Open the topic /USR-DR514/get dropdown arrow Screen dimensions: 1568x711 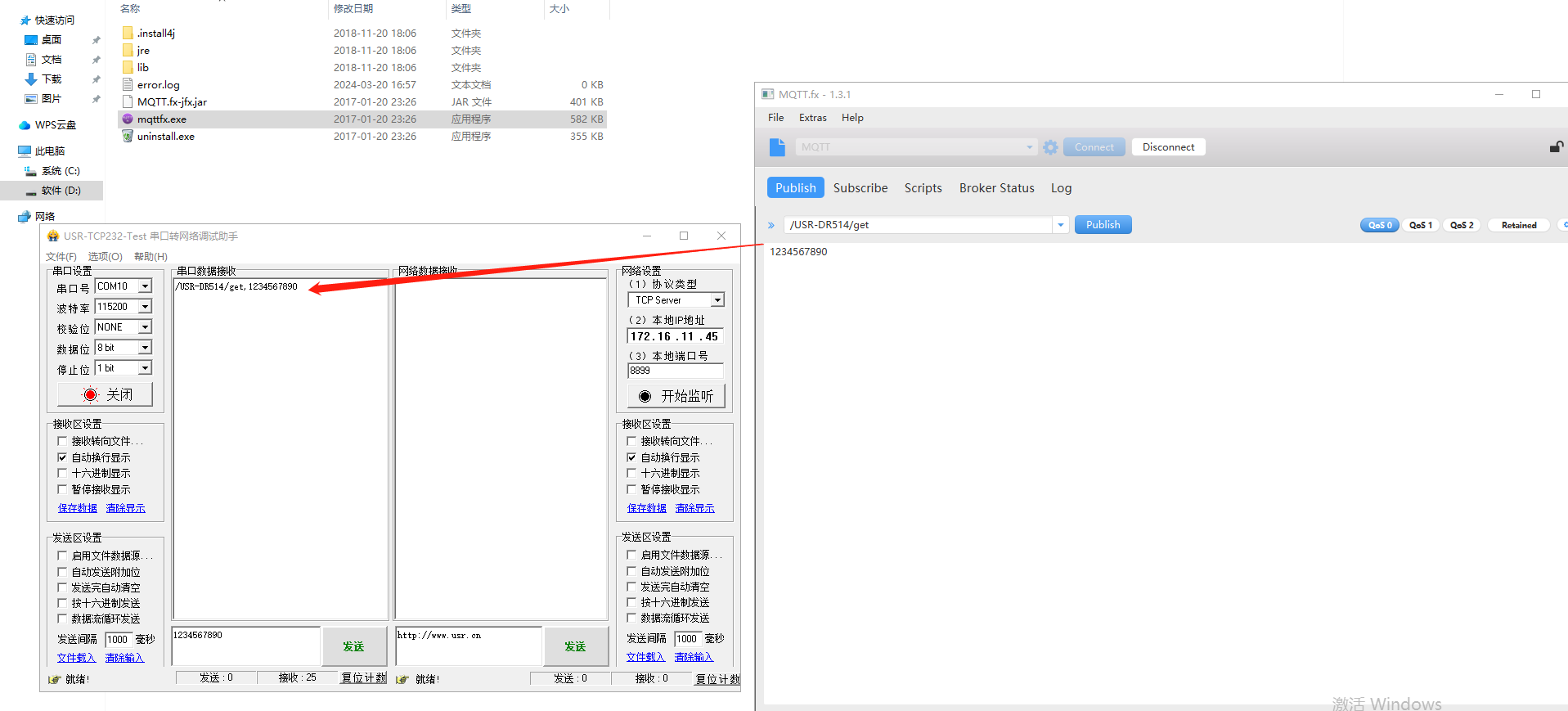coord(1061,225)
